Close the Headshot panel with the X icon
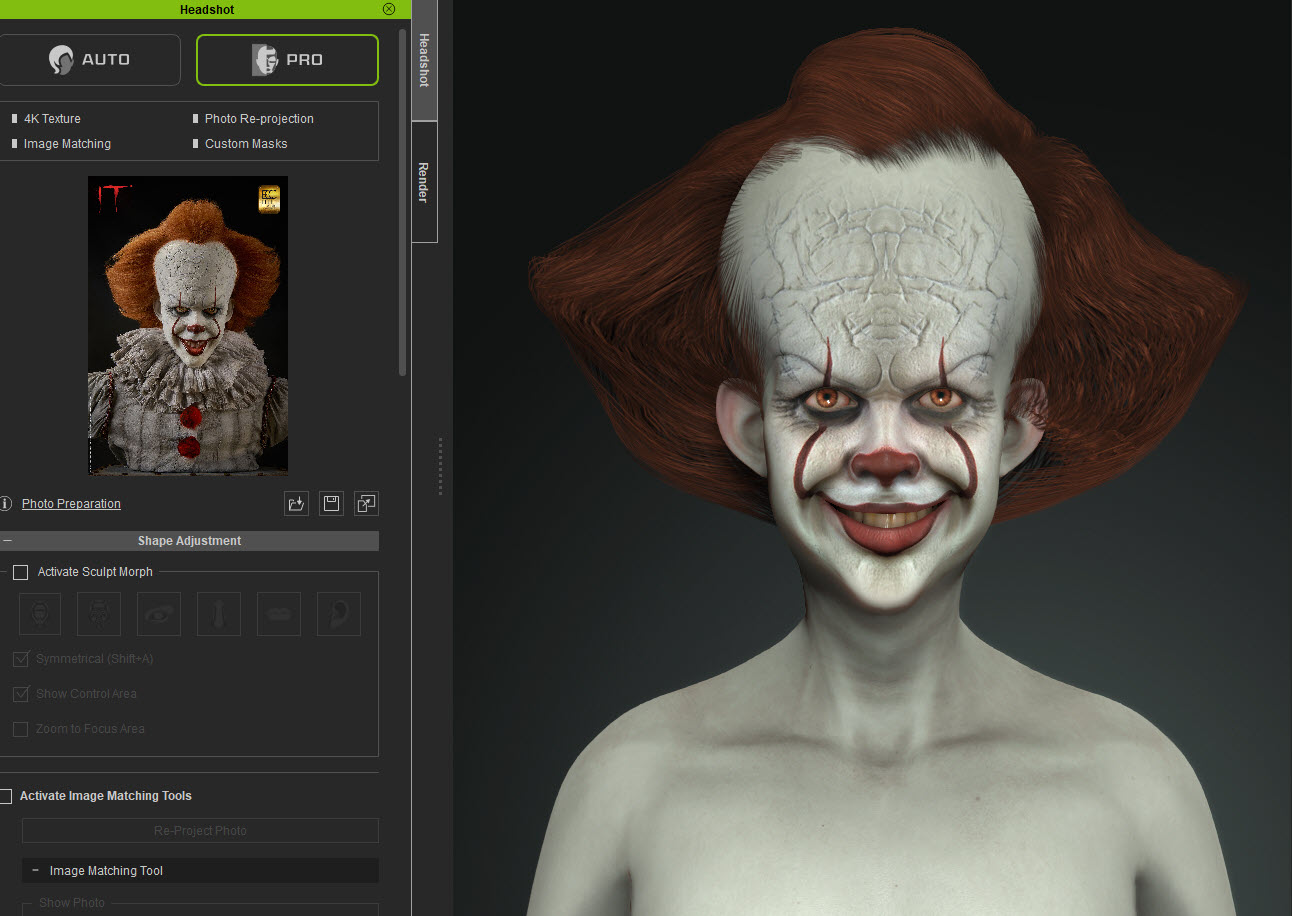 tap(389, 9)
